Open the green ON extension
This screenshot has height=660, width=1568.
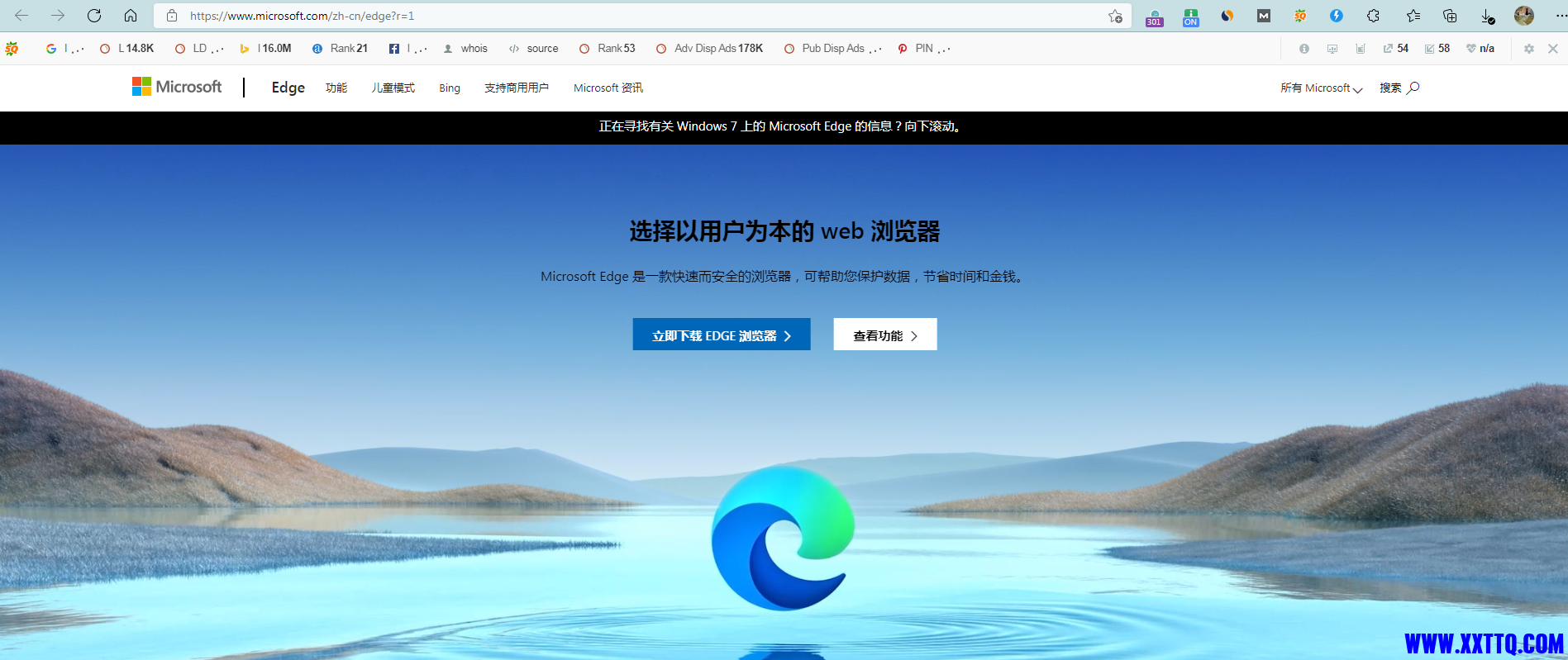point(1191,17)
